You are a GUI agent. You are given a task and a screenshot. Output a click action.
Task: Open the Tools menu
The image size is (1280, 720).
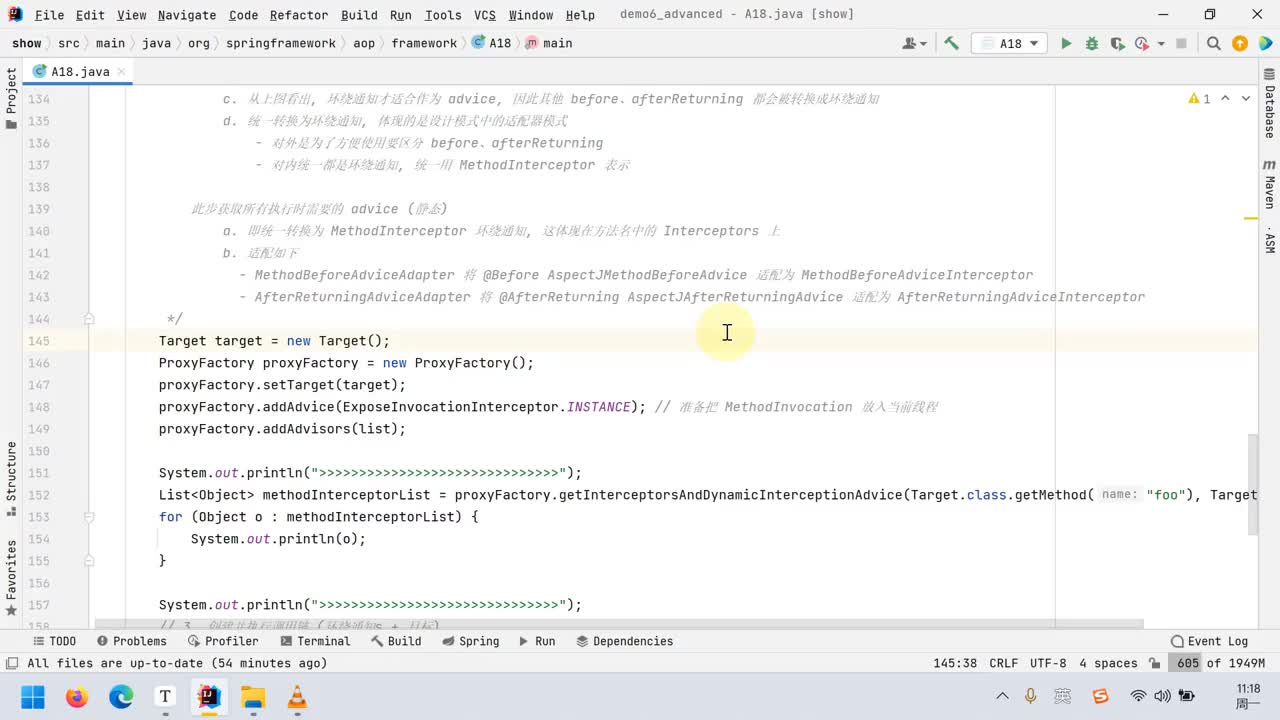tap(443, 15)
